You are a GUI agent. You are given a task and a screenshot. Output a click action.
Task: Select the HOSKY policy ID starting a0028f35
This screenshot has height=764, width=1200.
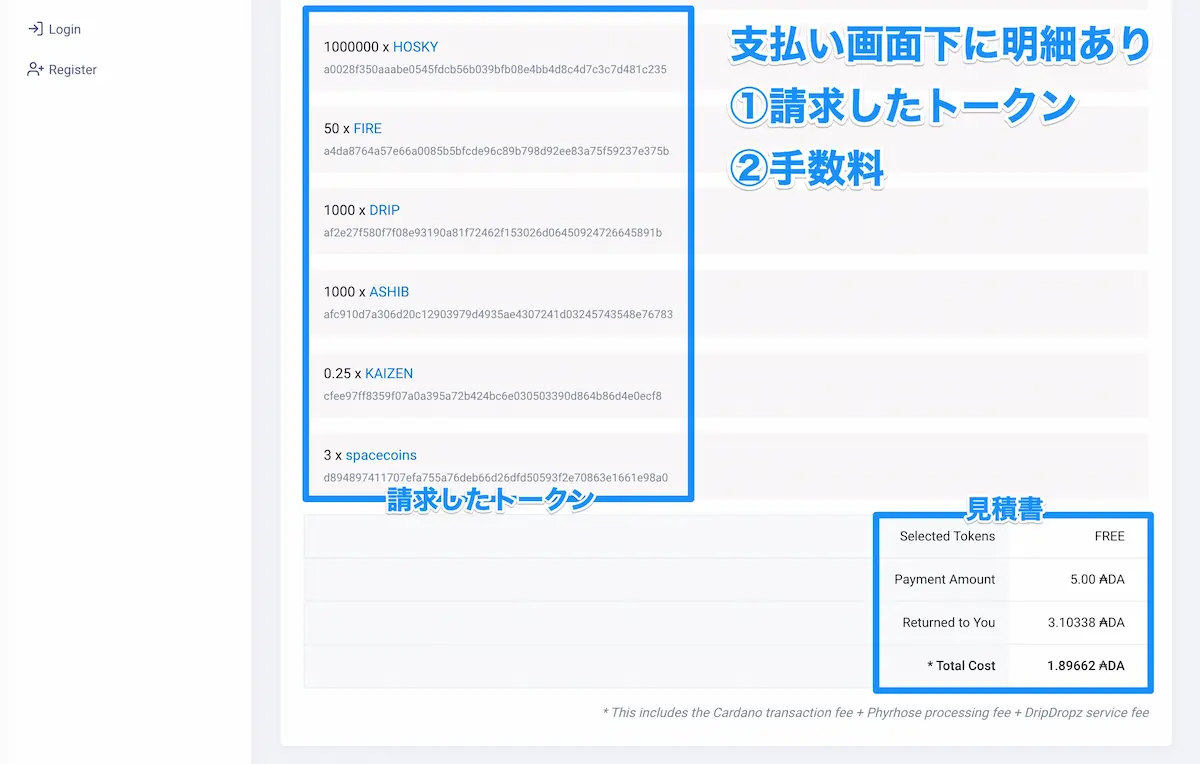(495, 70)
